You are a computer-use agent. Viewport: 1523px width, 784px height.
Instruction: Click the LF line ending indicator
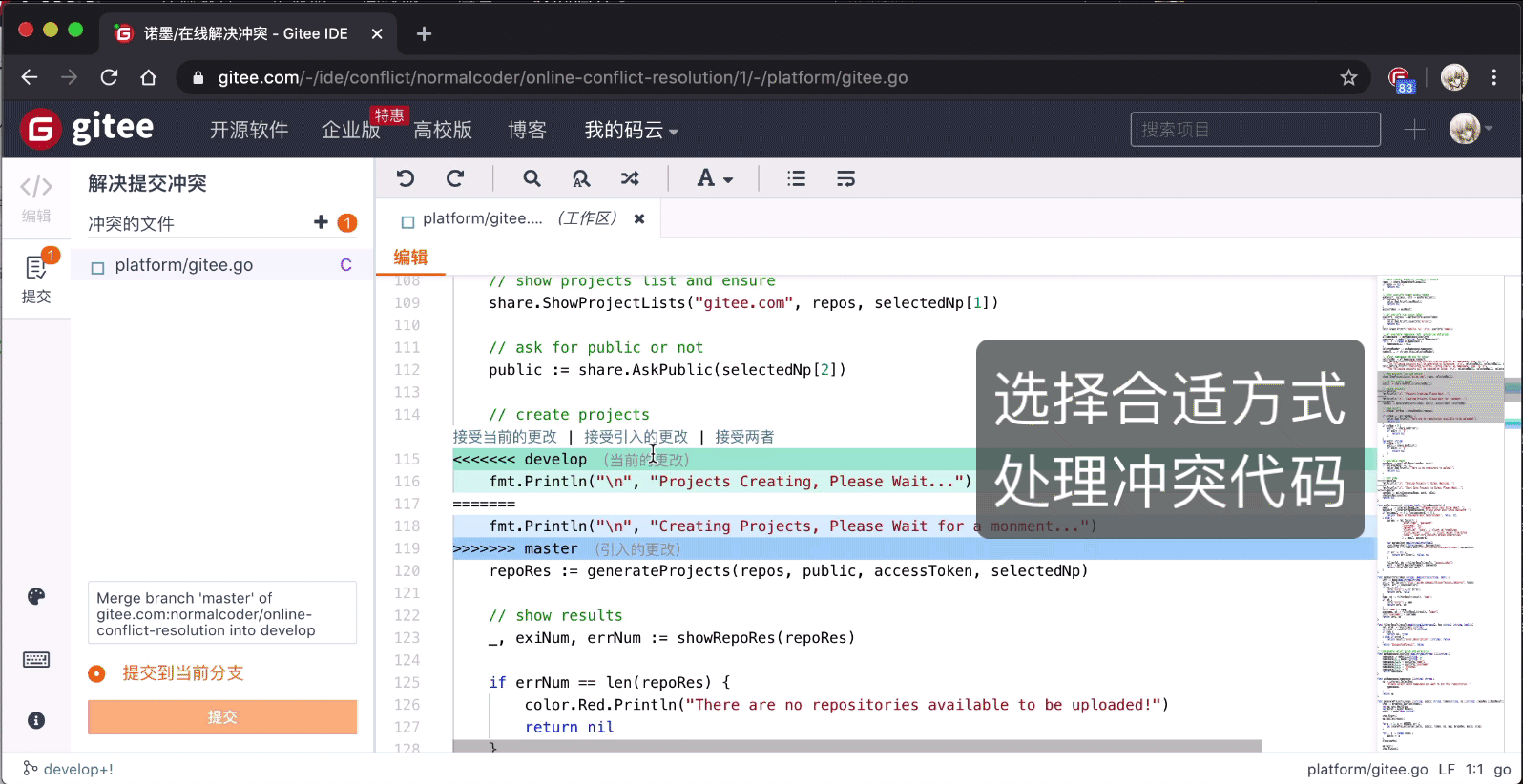click(x=1447, y=769)
